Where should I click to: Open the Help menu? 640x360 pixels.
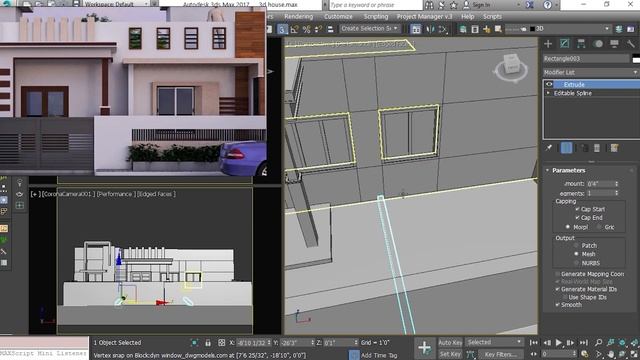point(468,17)
